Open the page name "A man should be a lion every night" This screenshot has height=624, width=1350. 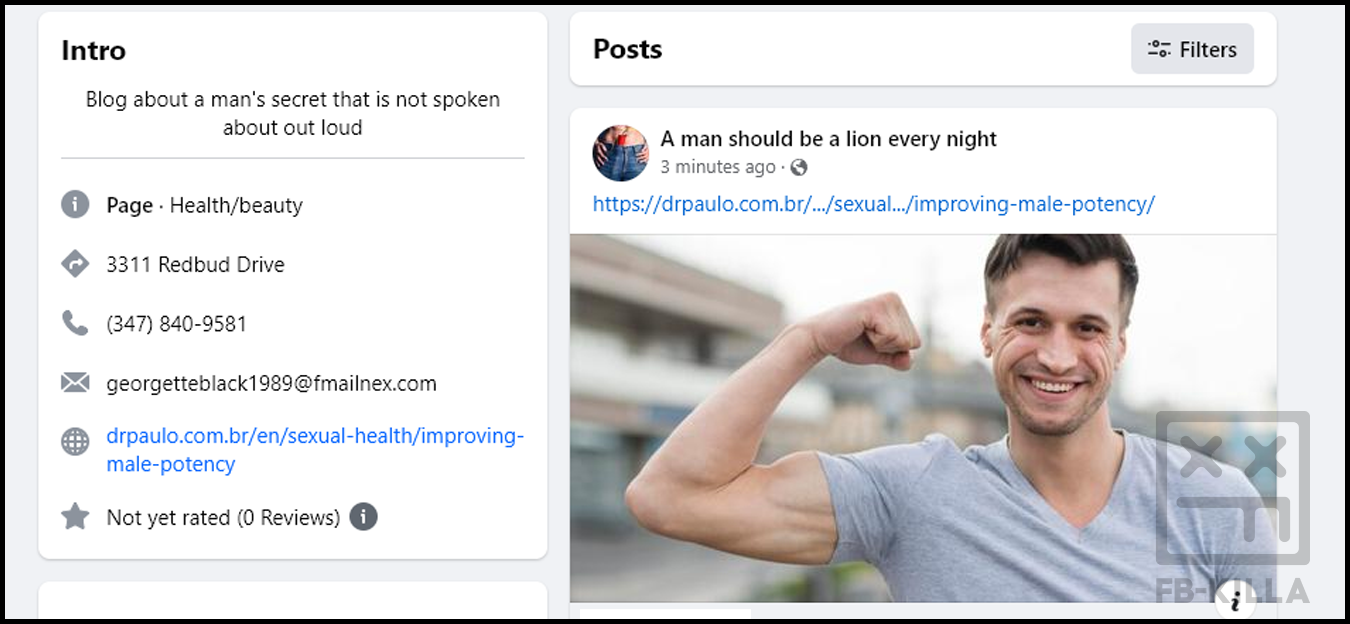[828, 139]
